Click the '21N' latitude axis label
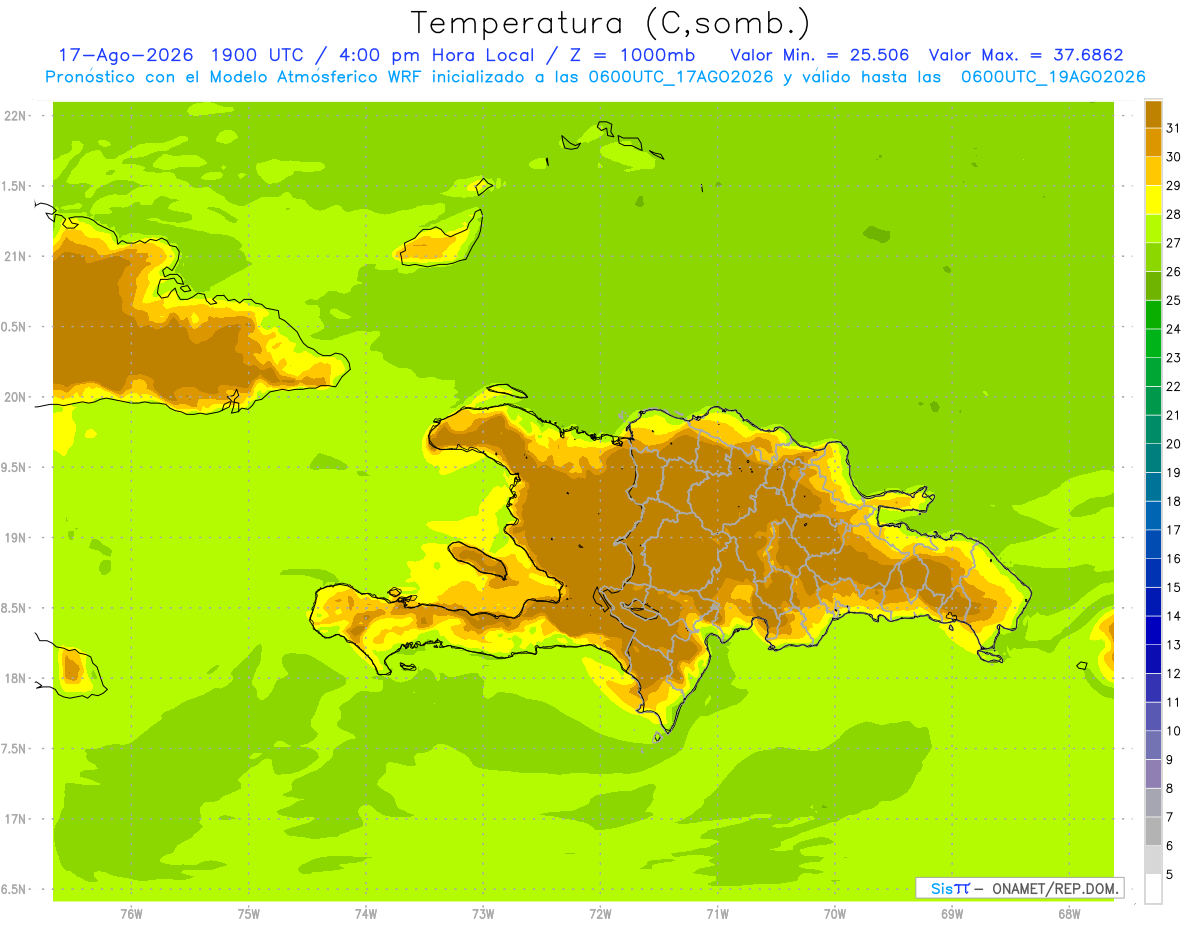1200x927 pixels. [16, 257]
